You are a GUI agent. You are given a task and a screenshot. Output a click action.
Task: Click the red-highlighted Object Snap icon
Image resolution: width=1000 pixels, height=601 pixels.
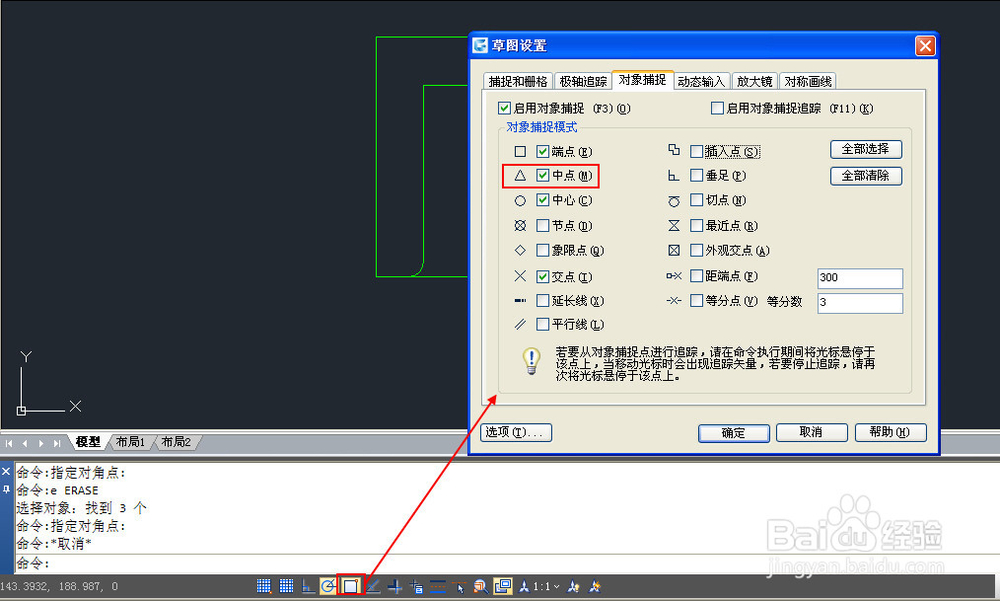point(350,586)
